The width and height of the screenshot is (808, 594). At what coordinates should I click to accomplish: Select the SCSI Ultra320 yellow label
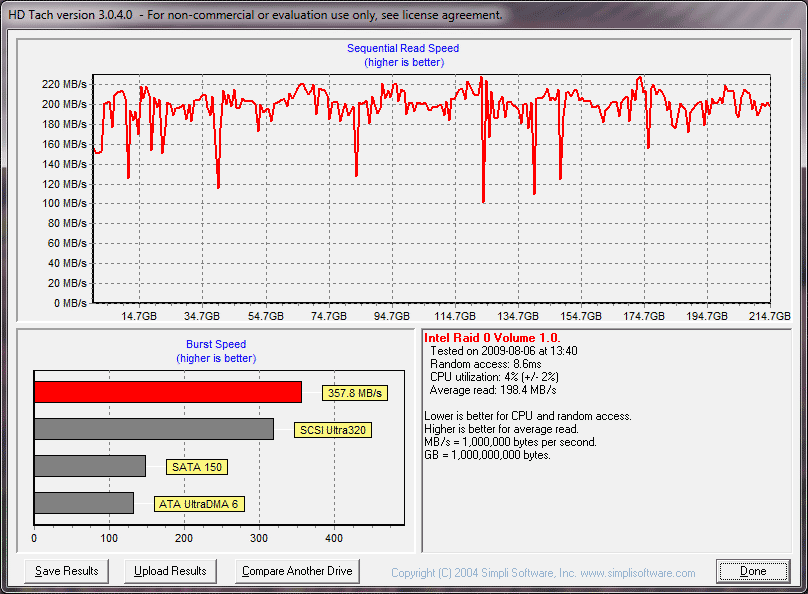pyautogui.click(x=331, y=430)
